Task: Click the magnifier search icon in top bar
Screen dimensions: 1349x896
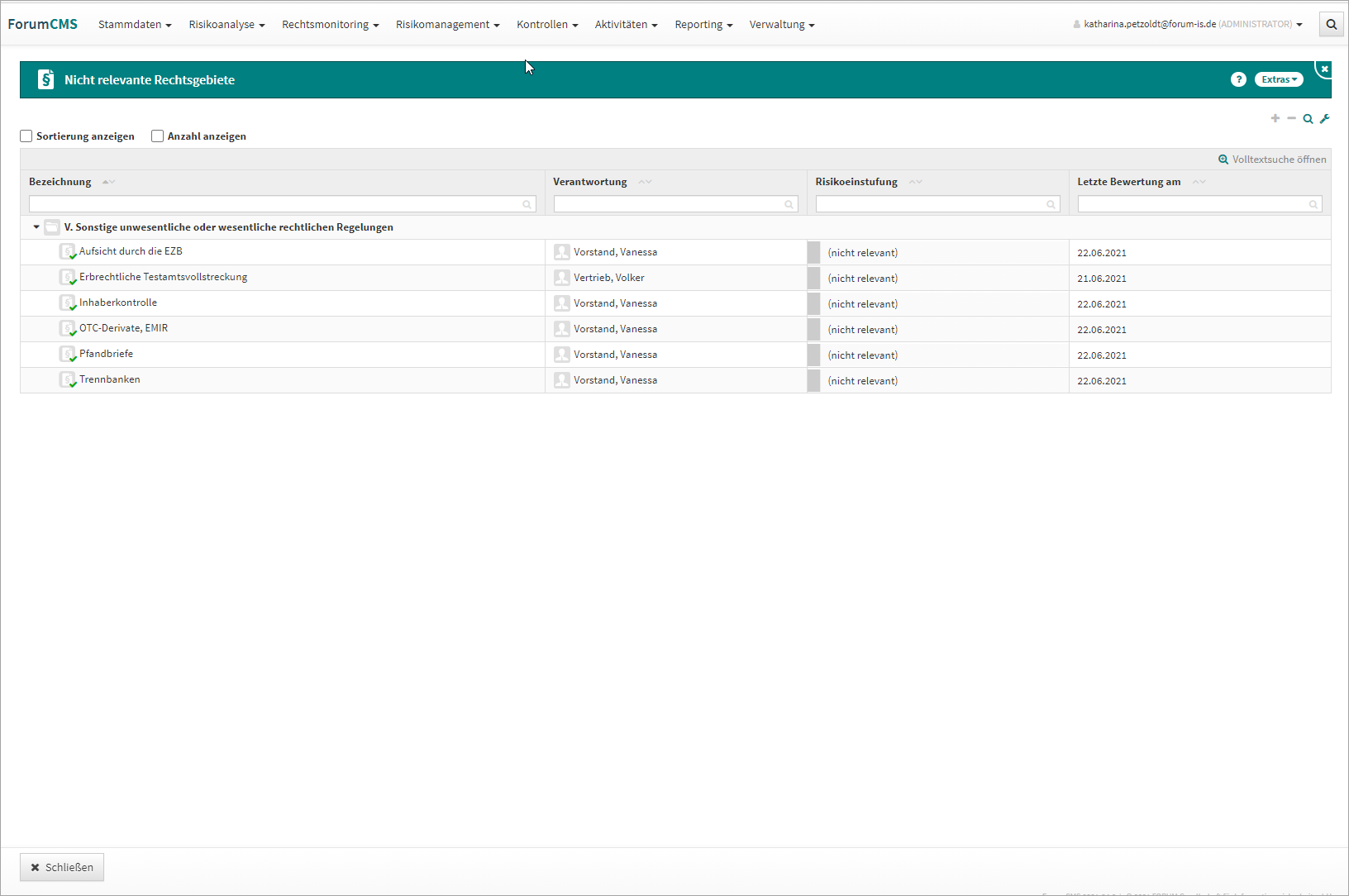Action: click(x=1331, y=25)
